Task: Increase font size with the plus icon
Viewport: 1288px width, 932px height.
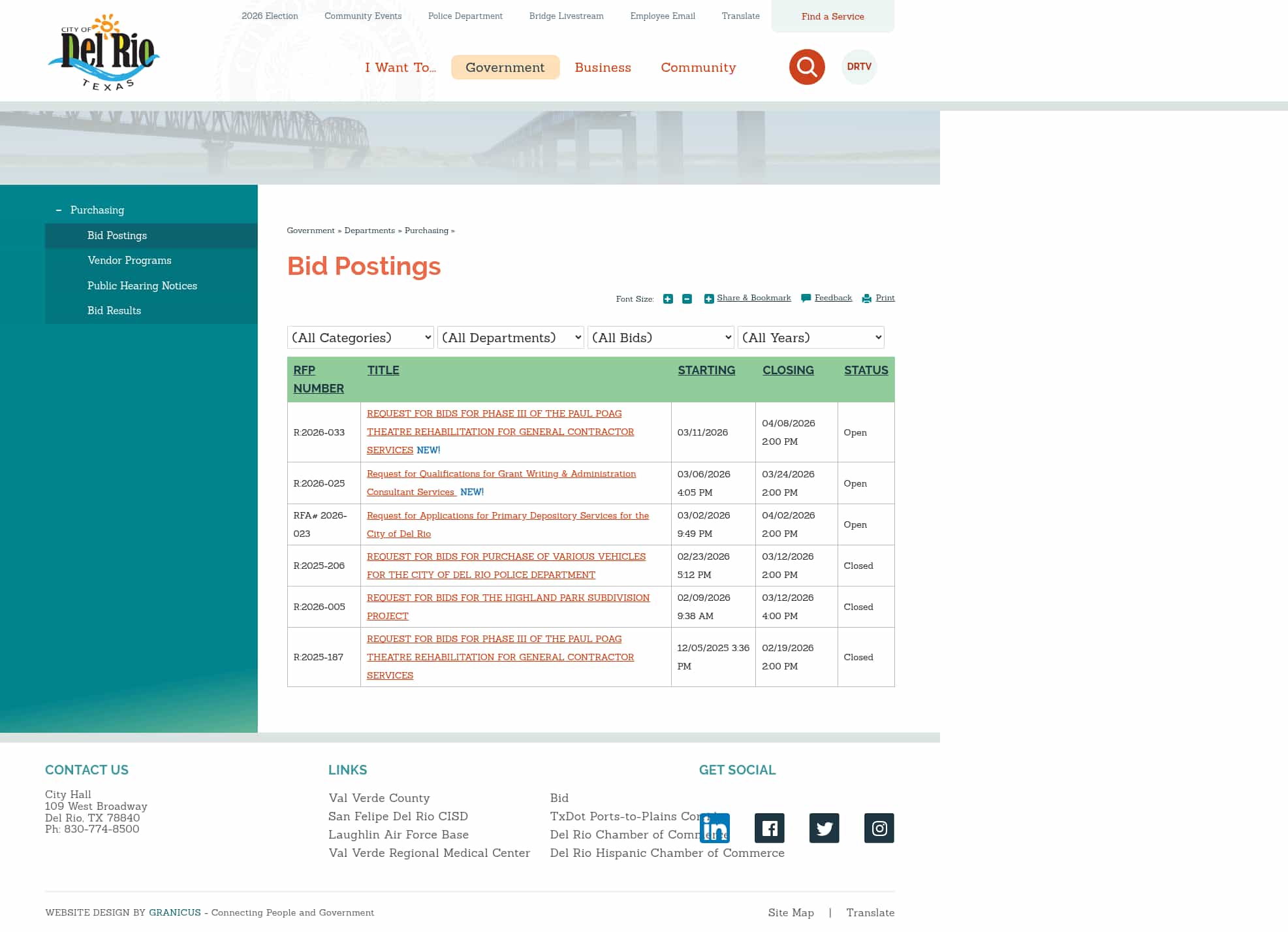Action: coord(668,298)
